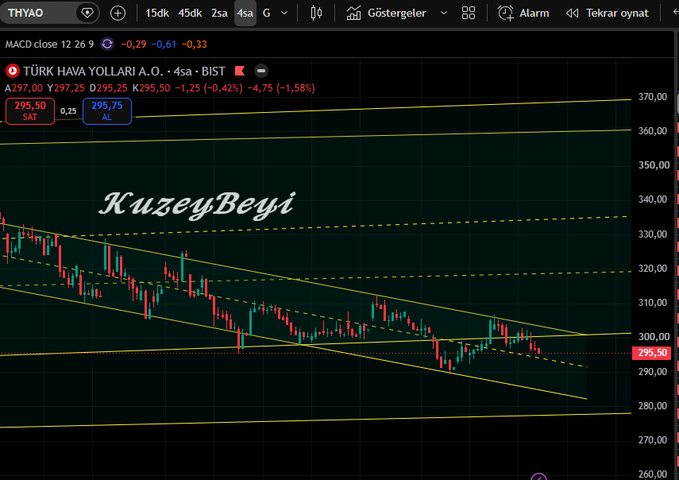Click the 320,00 price axis label
The image size is (679, 480).
click(653, 269)
